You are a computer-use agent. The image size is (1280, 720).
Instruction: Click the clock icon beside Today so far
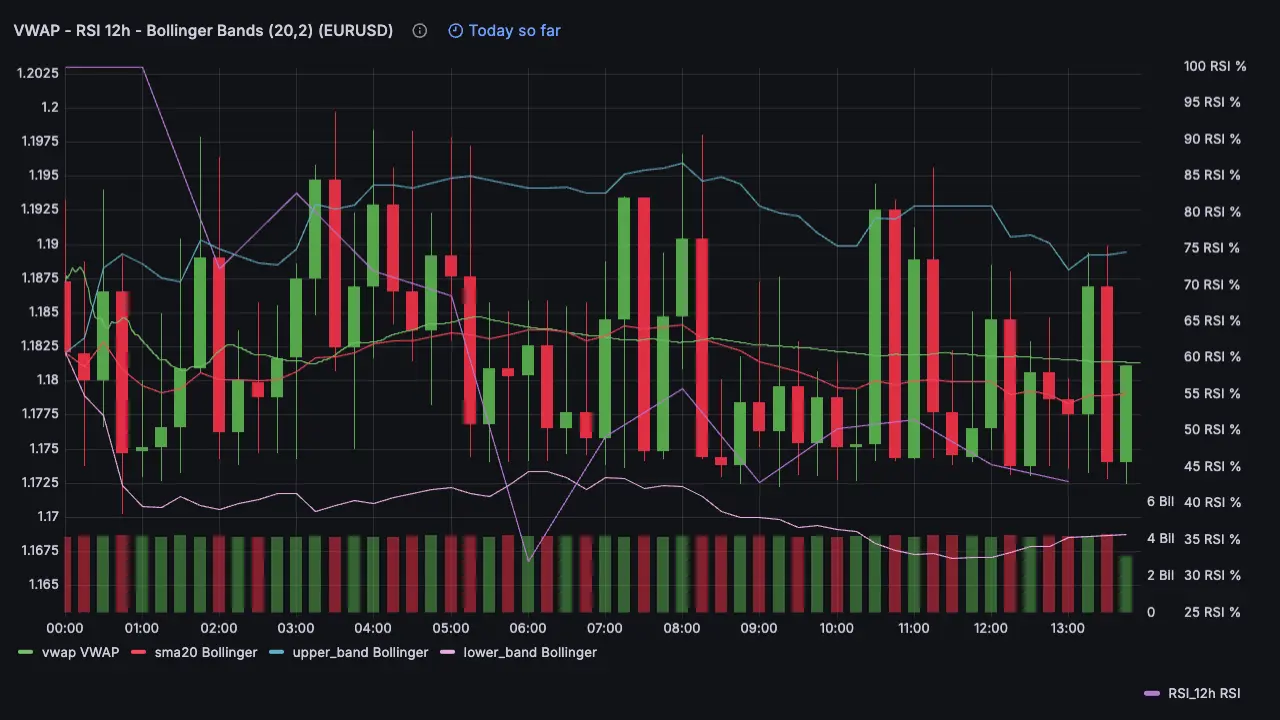pos(456,30)
